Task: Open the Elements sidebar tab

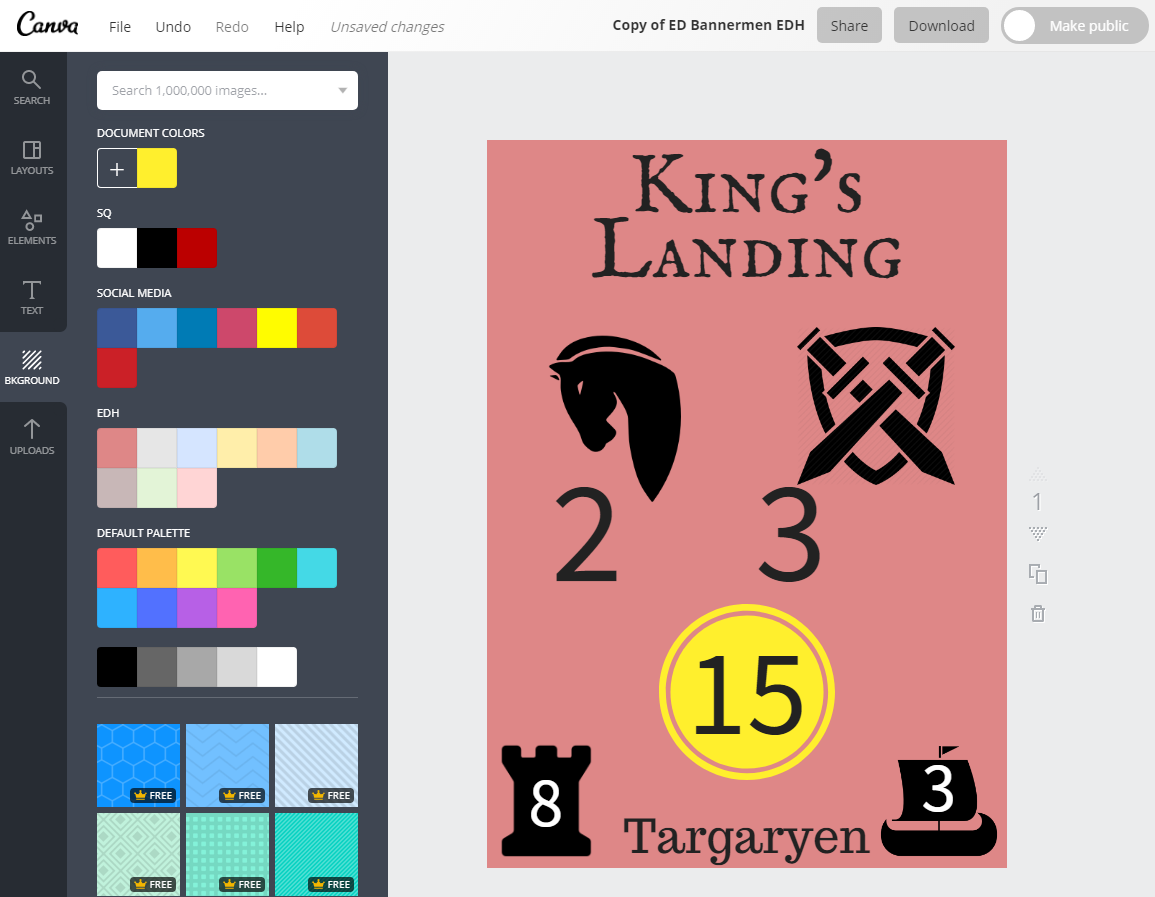Action: [x=32, y=228]
